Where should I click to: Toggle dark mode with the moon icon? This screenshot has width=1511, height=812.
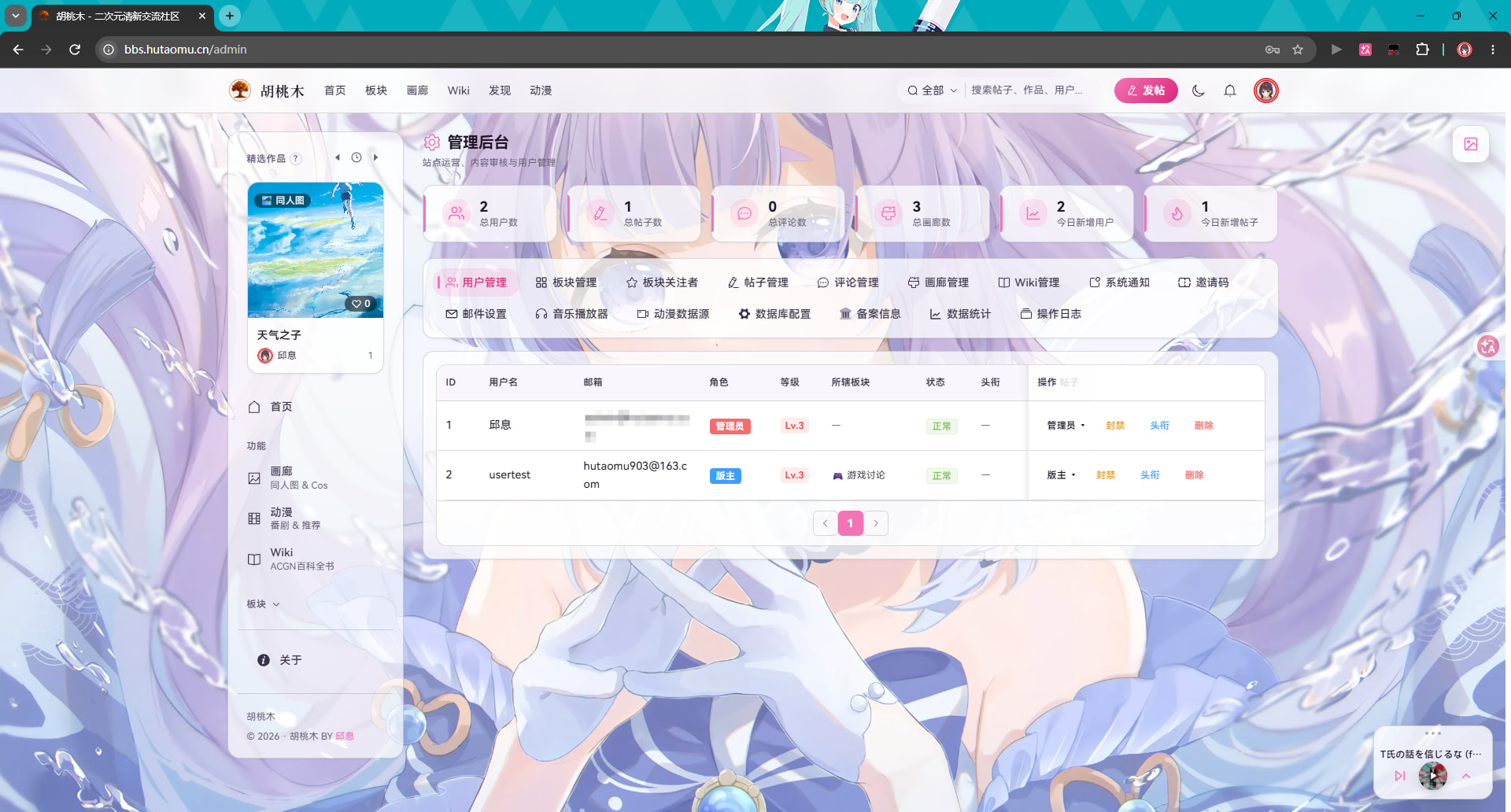(x=1199, y=90)
